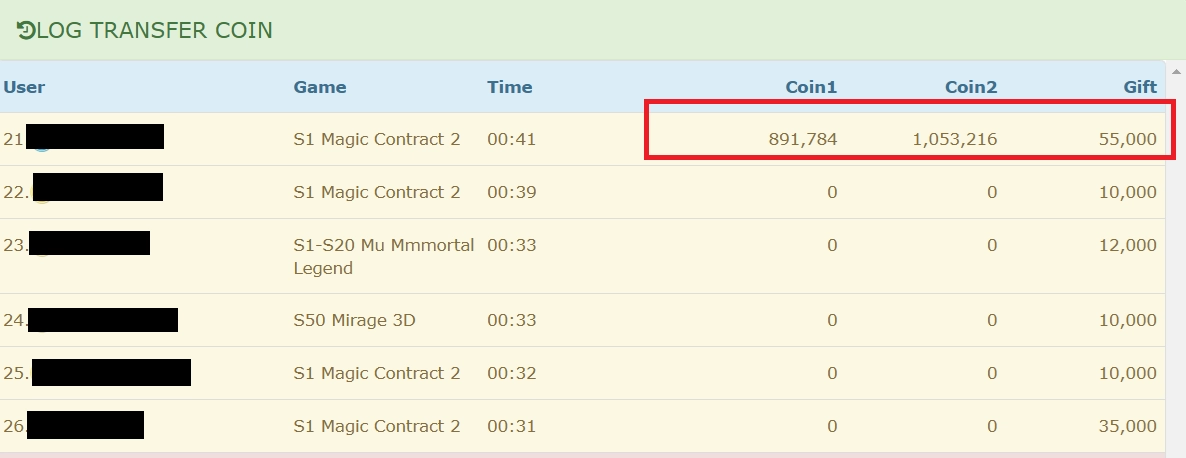The image size is (1186, 458).
Task: Click the 00:39 time entry
Action: click(x=512, y=192)
